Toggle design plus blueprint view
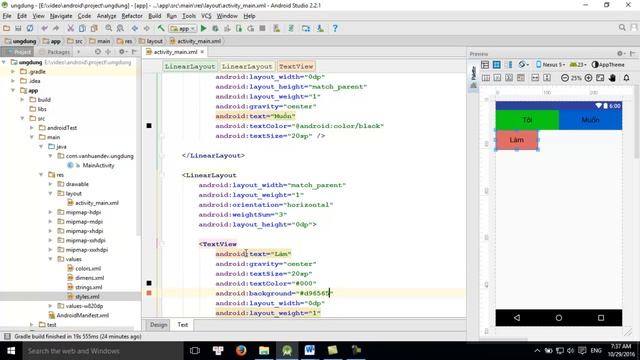 [x=509, y=65]
